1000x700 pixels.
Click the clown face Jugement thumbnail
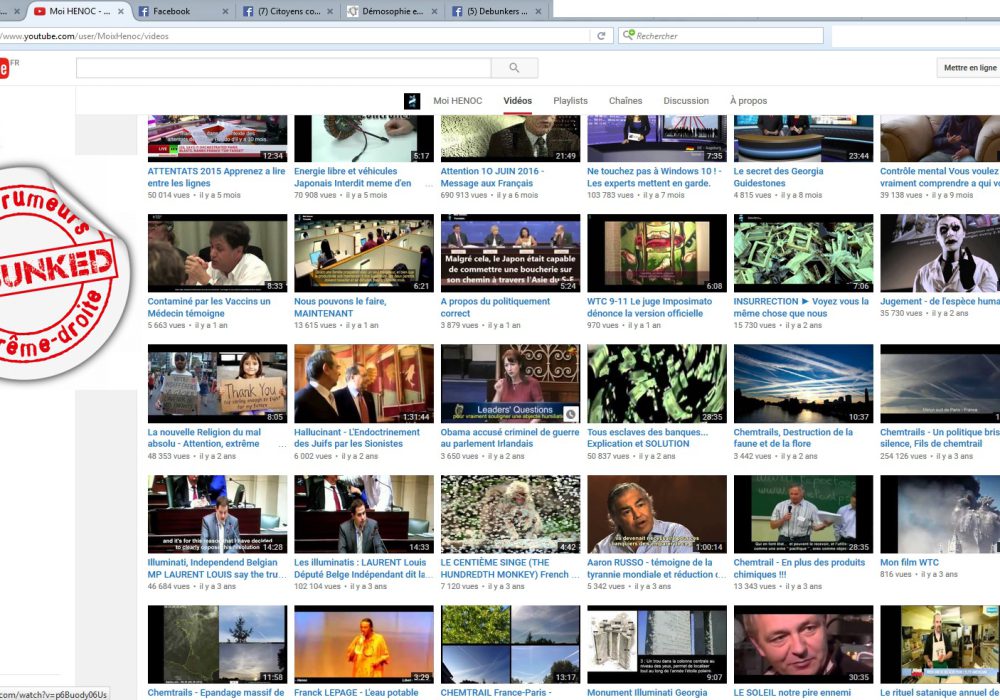[x=940, y=253]
